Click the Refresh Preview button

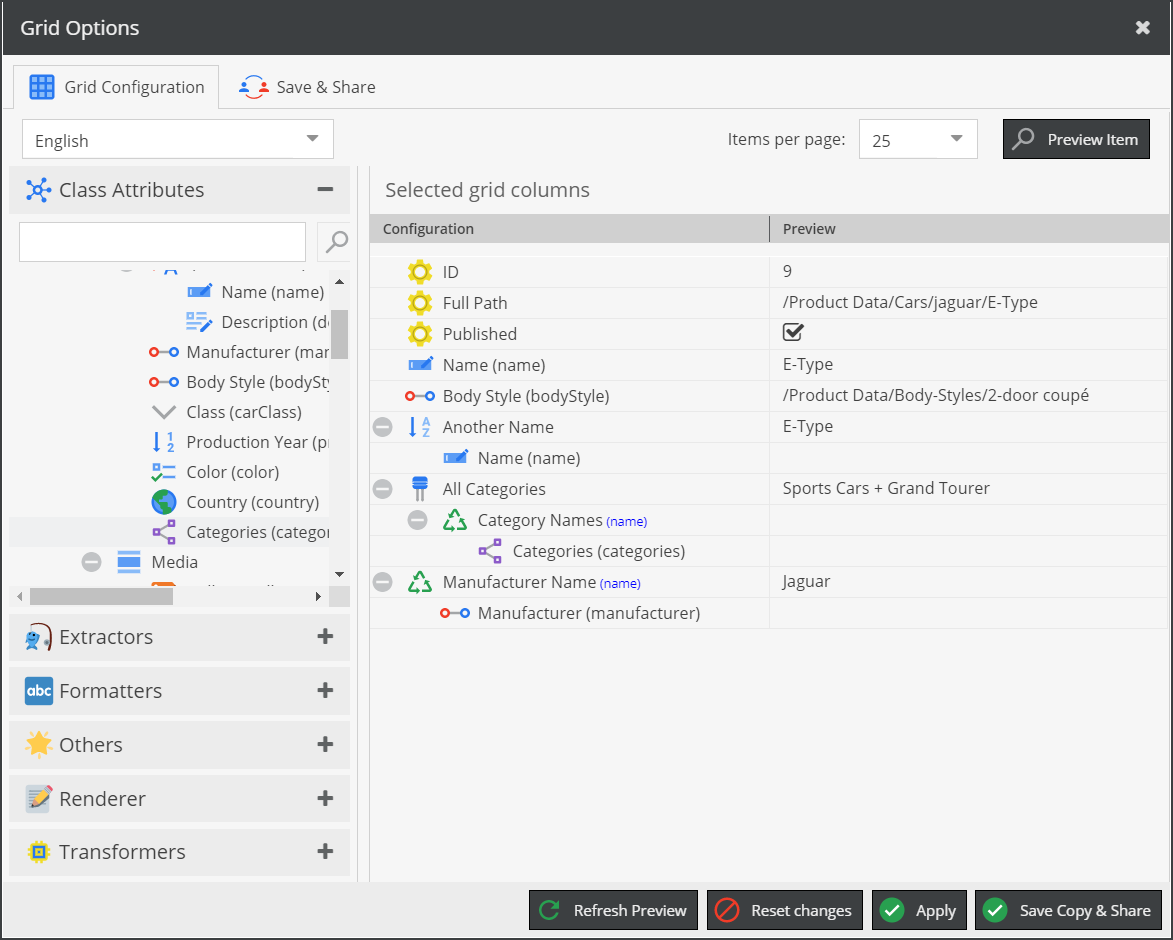pos(613,910)
